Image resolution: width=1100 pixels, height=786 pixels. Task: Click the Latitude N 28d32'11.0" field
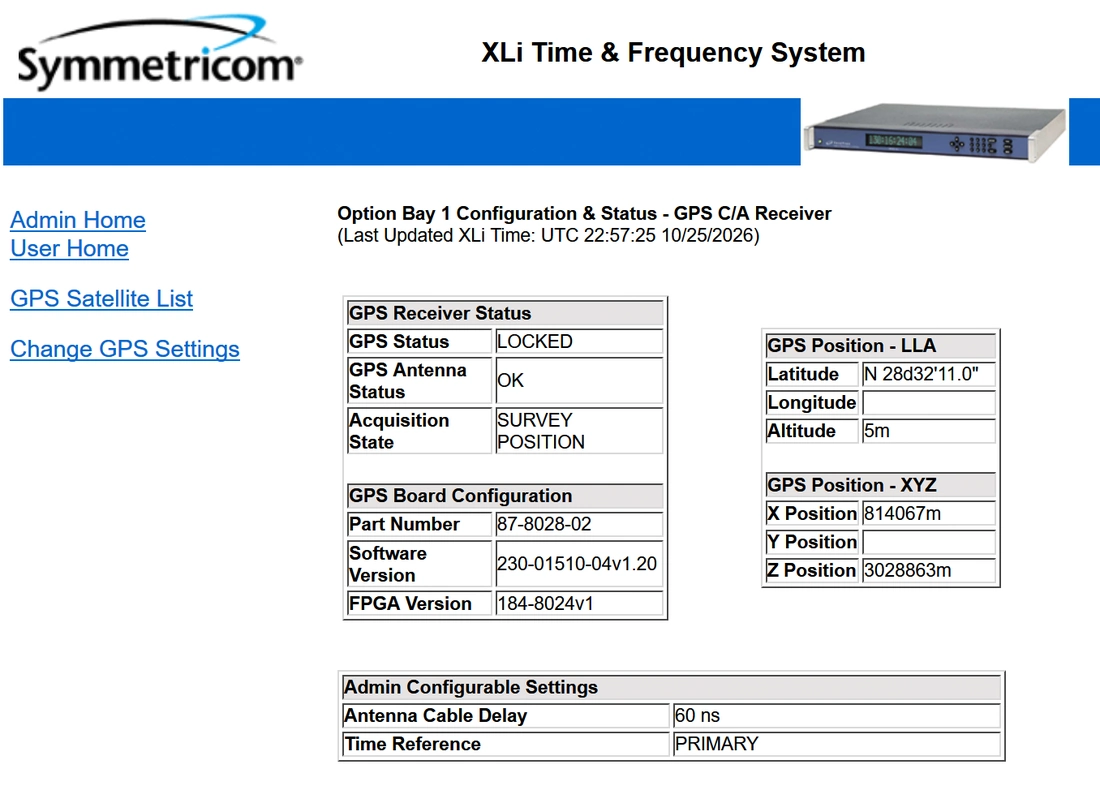(x=928, y=374)
